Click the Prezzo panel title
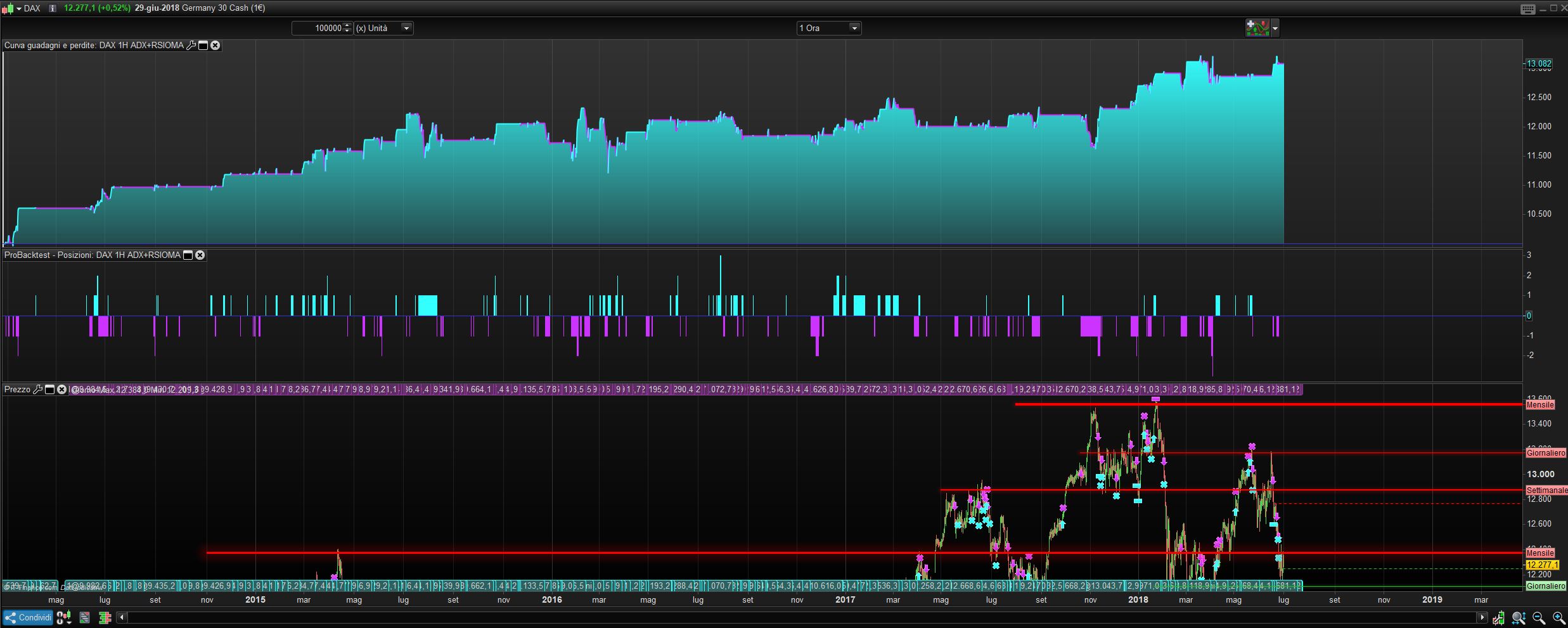Screen dimensions: 1568x628 click(x=17, y=390)
